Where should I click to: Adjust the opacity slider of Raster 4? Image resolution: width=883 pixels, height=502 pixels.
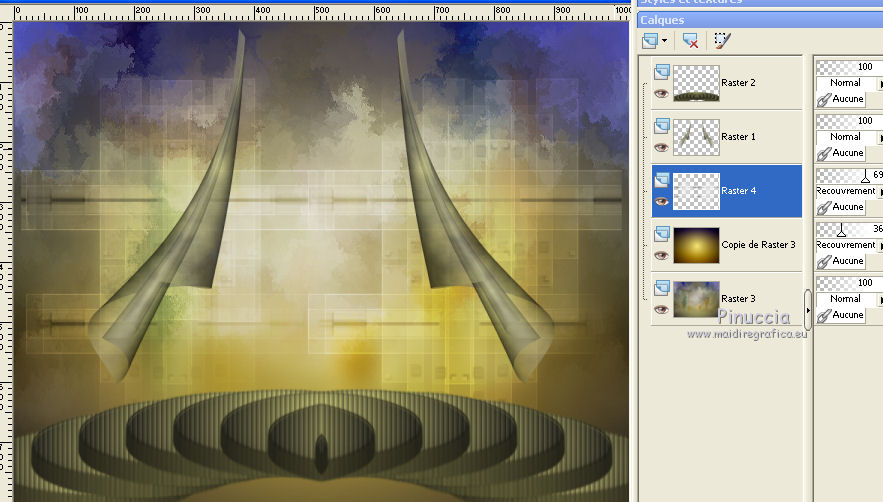849,175
